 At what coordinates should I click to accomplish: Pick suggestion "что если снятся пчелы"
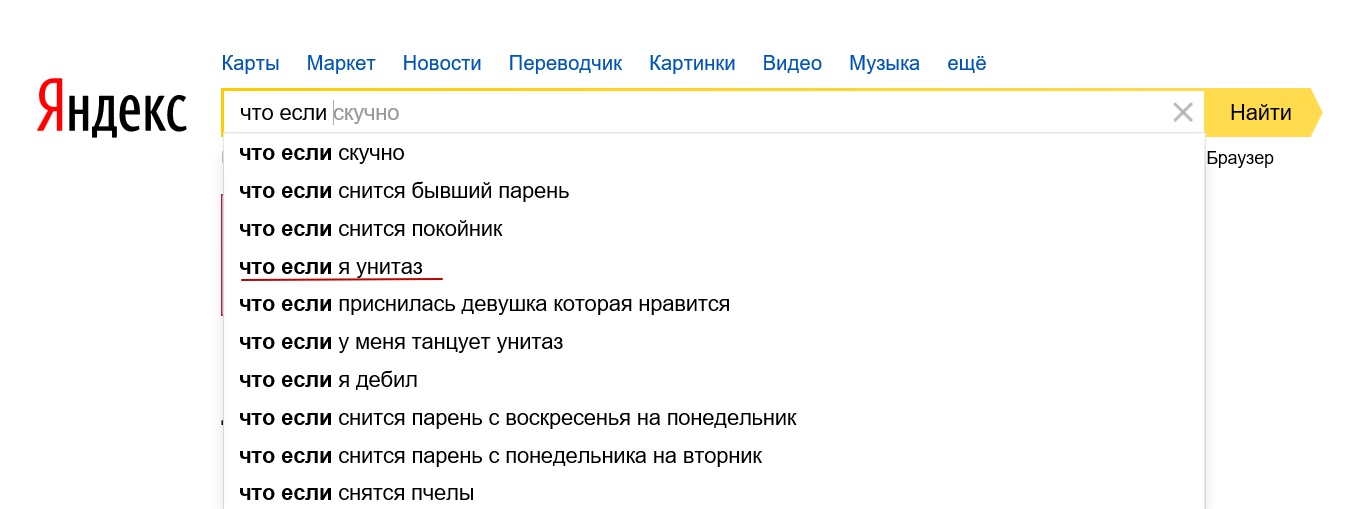[714, 493]
